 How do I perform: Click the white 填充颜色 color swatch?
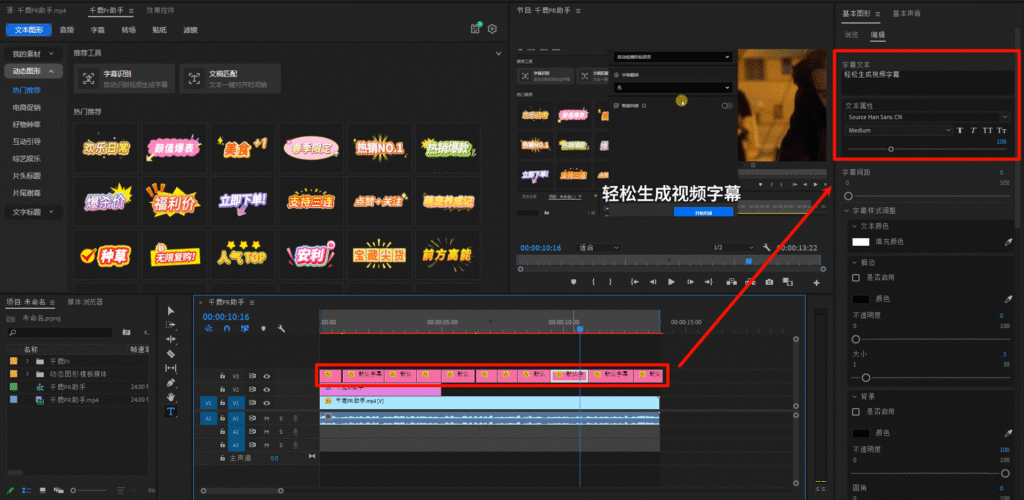pos(860,242)
